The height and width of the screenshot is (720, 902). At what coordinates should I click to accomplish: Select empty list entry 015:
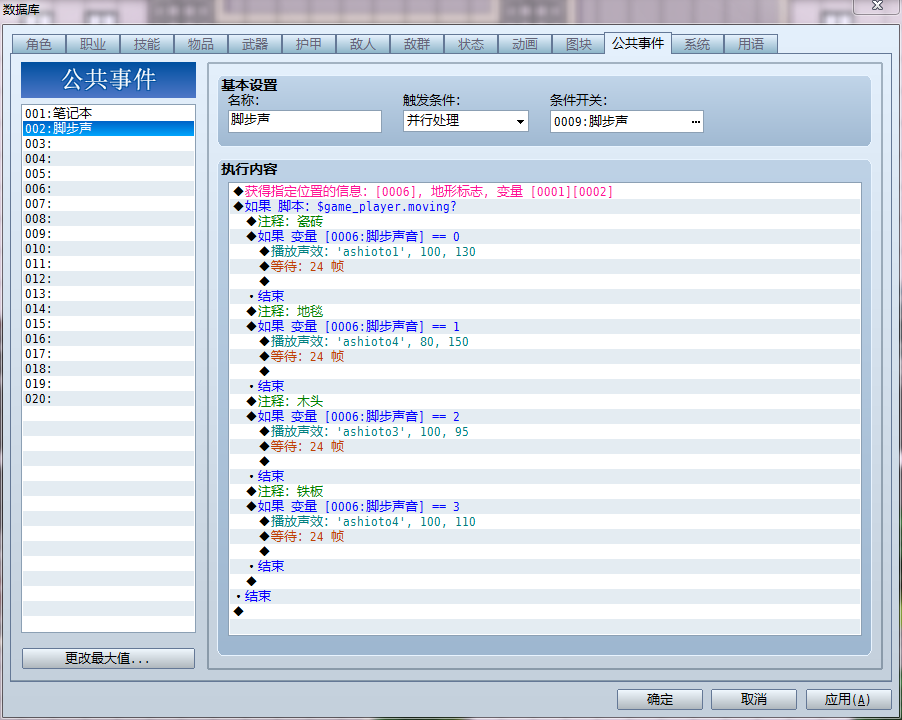[x=108, y=323]
